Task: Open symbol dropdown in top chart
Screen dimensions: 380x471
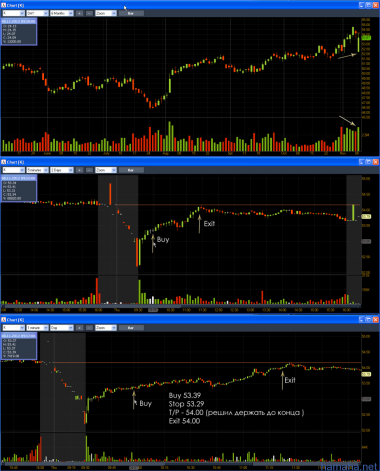Action: 14,13
